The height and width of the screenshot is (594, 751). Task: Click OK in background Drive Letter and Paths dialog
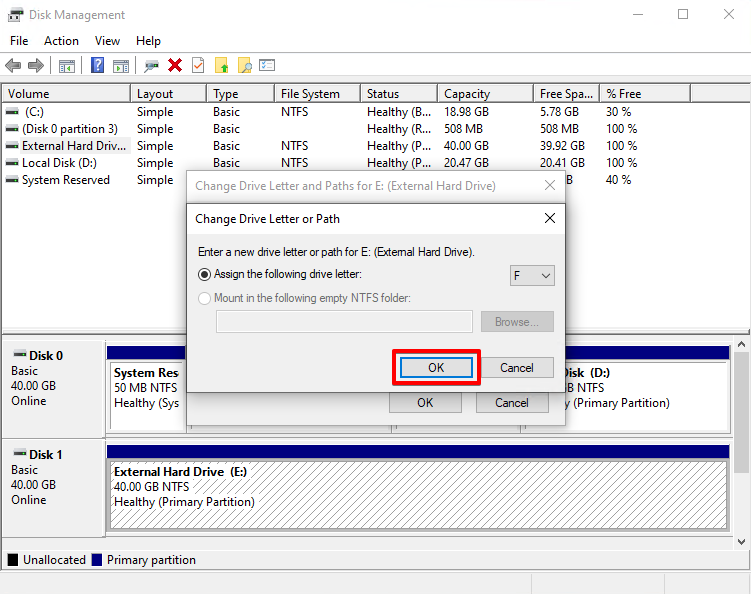pos(425,402)
